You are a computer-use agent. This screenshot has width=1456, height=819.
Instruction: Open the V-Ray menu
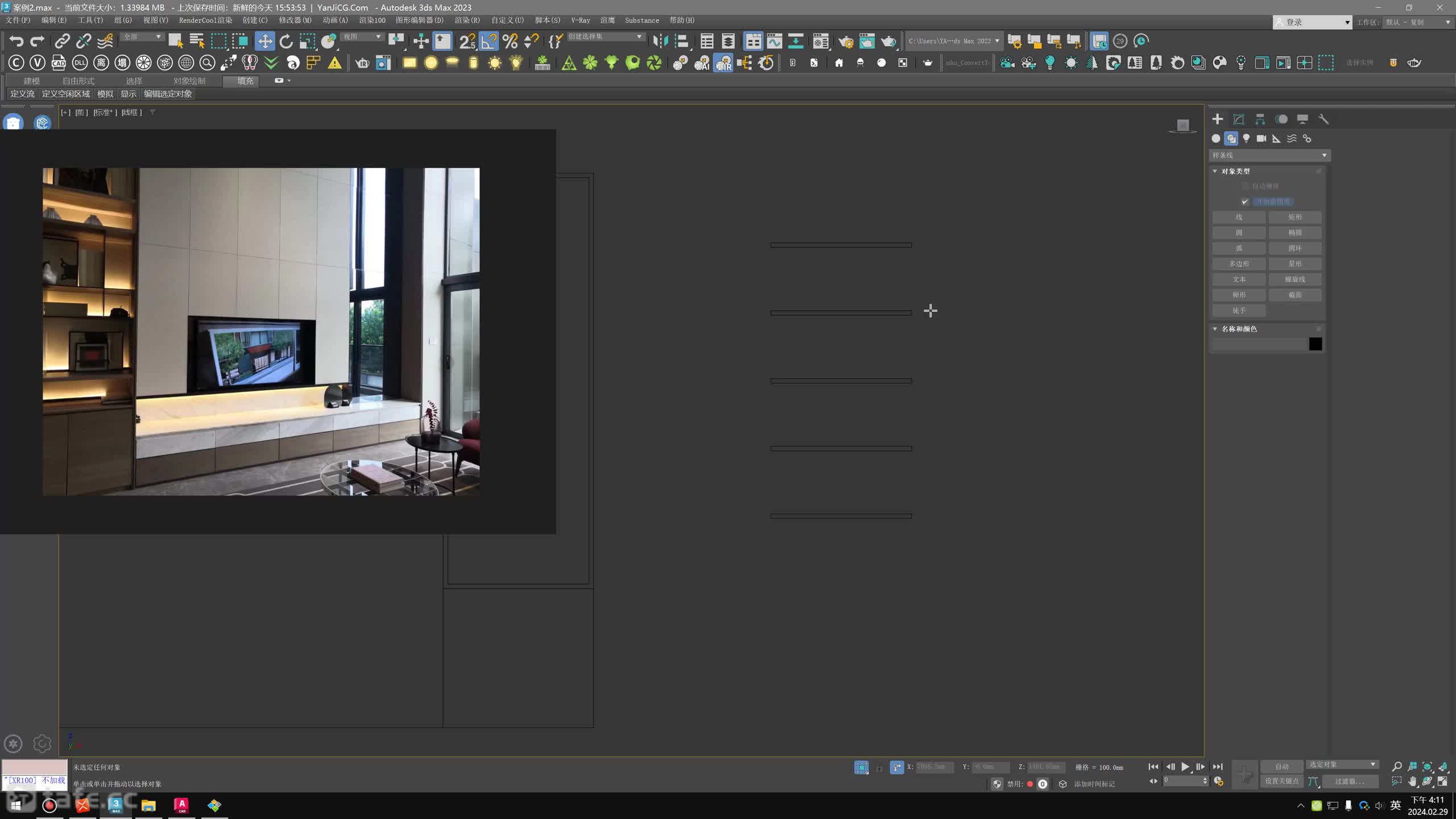[581, 20]
